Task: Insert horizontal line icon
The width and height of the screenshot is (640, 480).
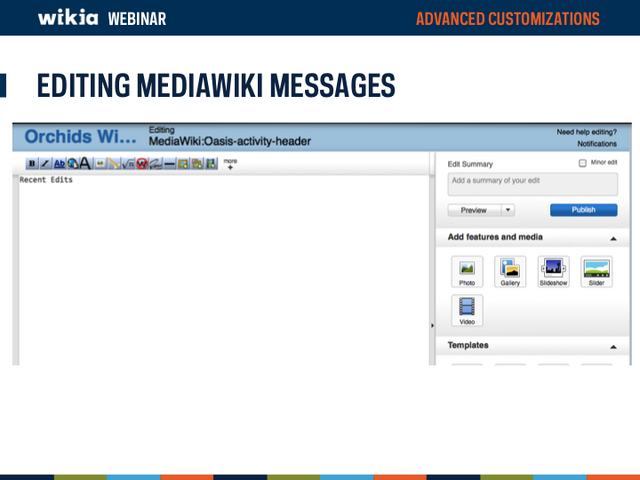Action: pyautogui.click(x=169, y=164)
